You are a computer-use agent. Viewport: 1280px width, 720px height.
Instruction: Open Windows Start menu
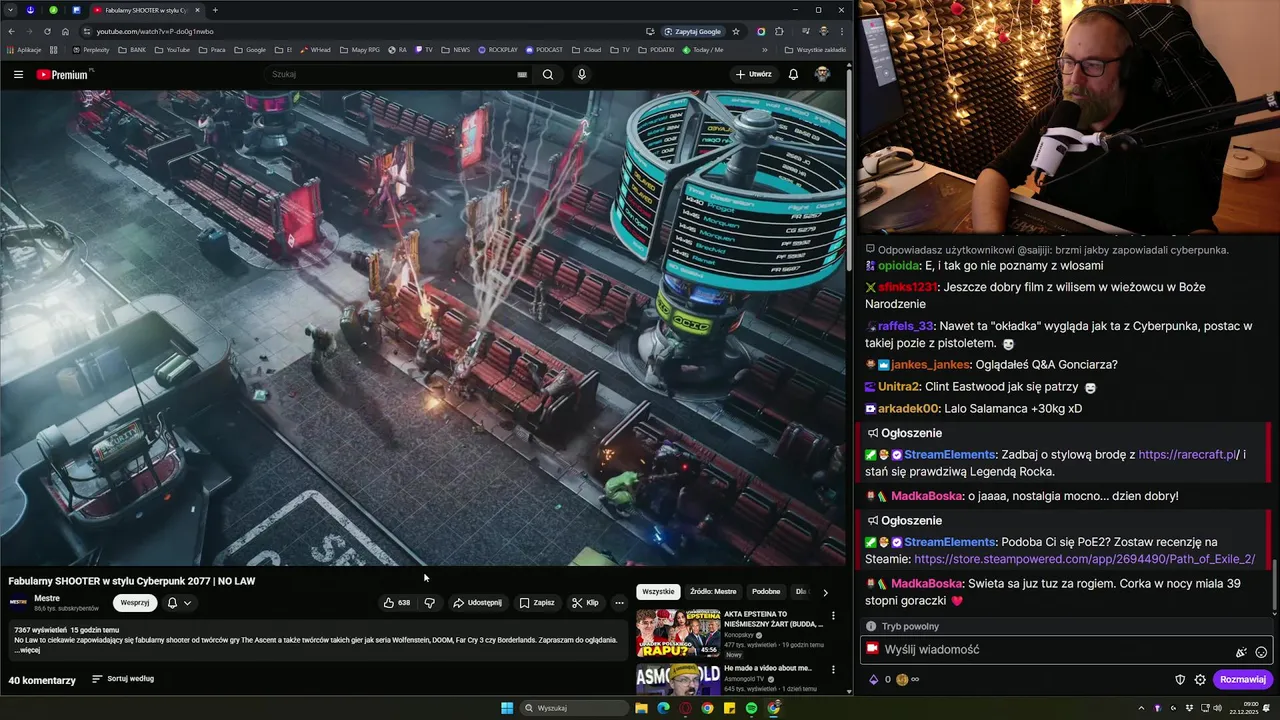(507, 708)
